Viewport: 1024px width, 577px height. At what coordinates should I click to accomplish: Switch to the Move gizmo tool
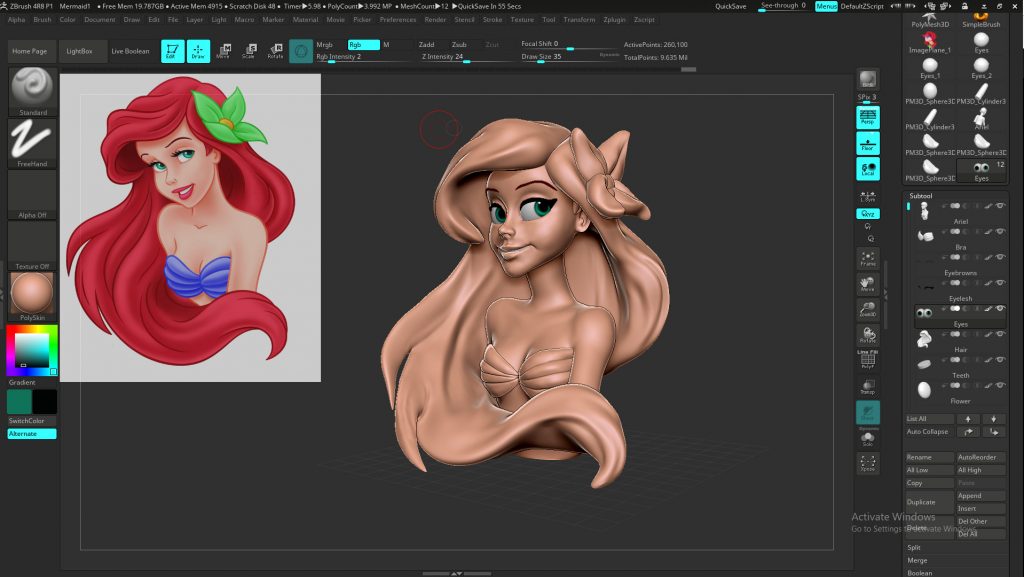pos(223,51)
